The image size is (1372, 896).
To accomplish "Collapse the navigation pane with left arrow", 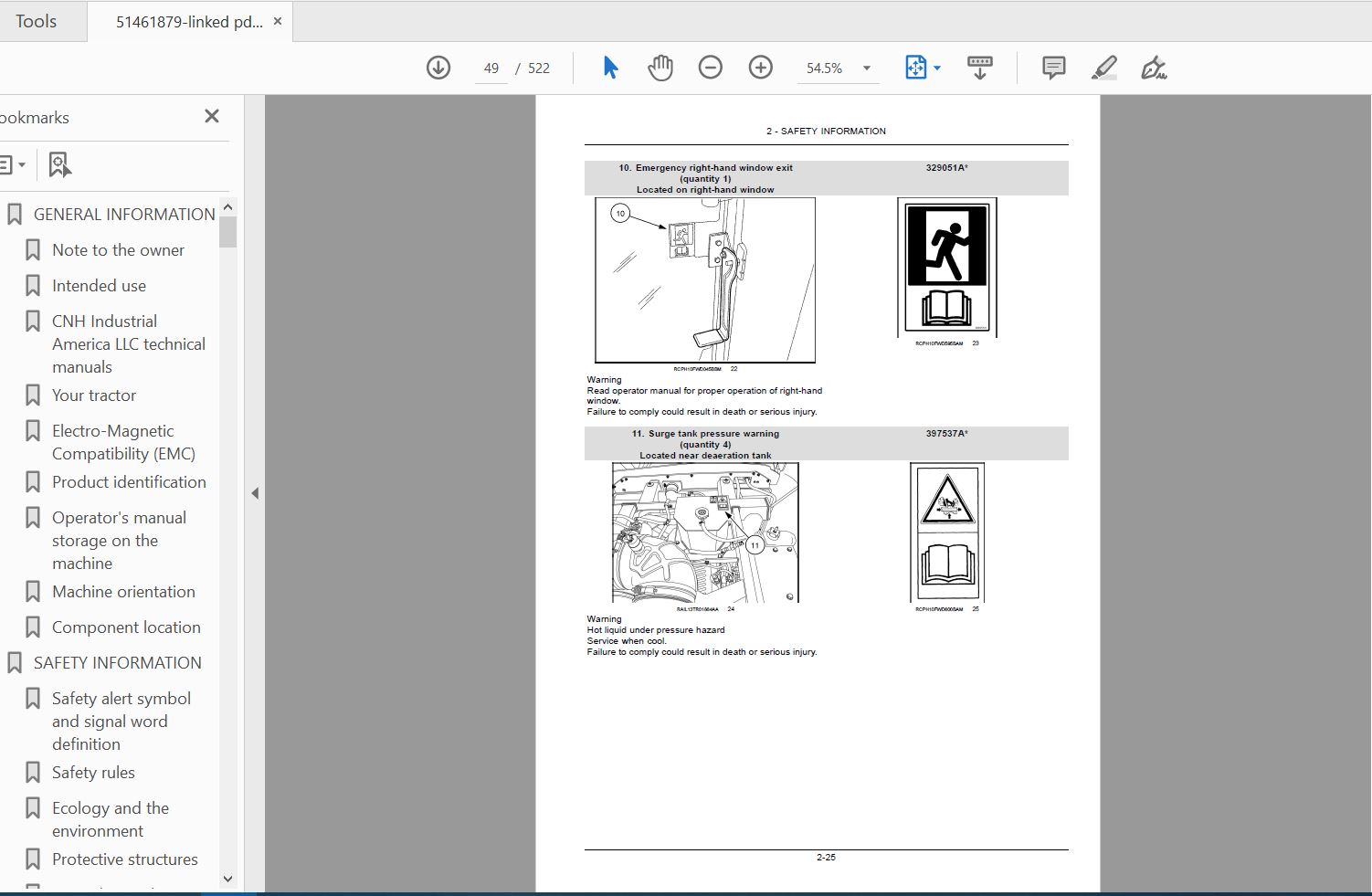I will click(x=255, y=493).
